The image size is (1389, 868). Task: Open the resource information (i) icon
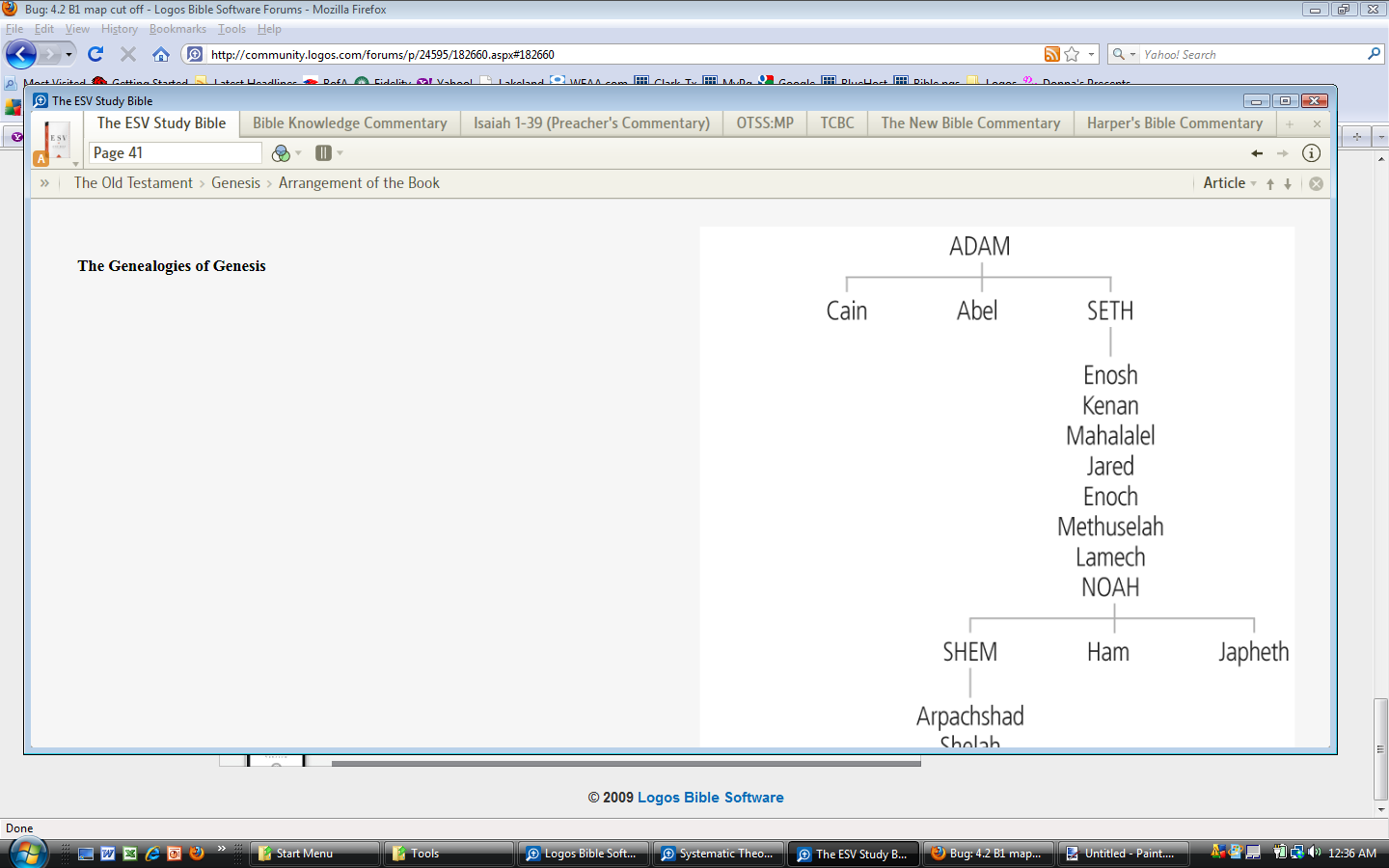click(1311, 152)
